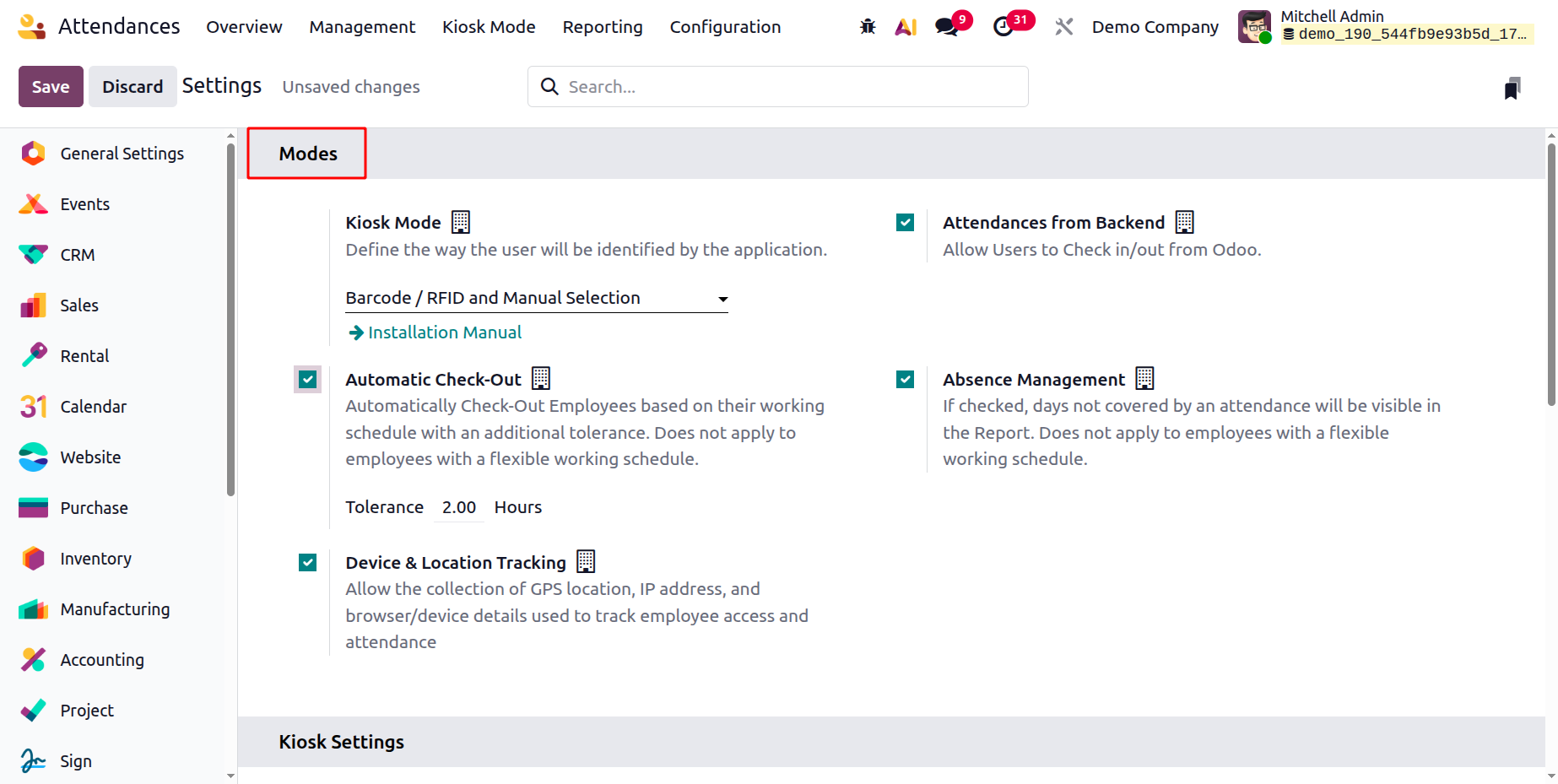This screenshot has height=784, width=1558.
Task: Open the Configuration menu
Action: (725, 27)
